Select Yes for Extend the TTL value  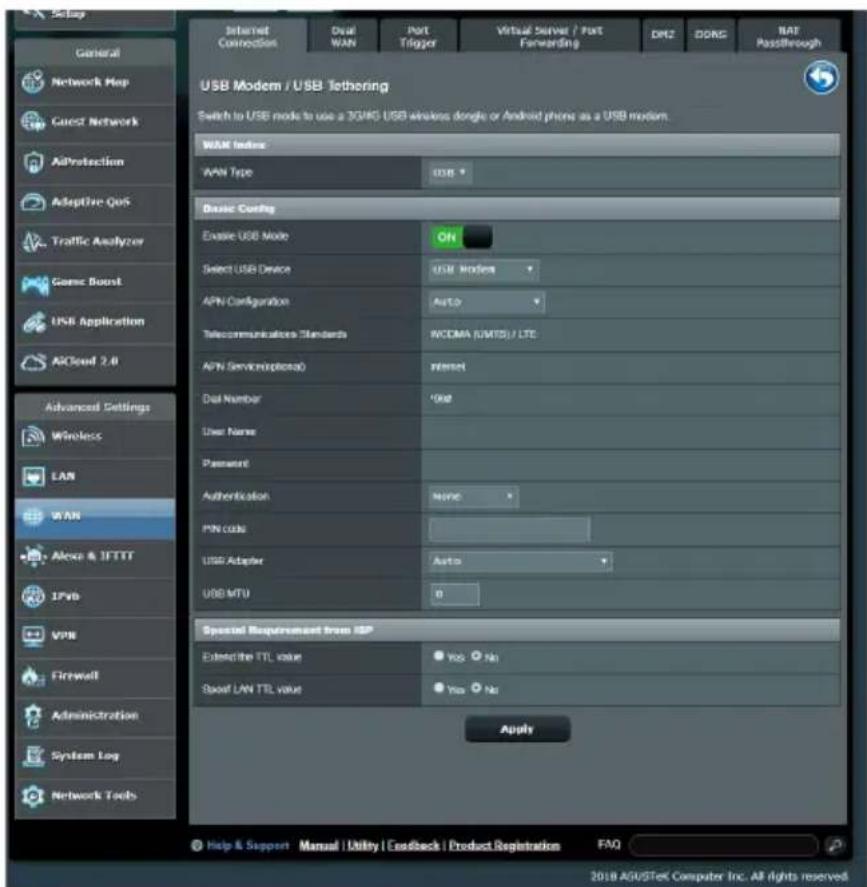tap(438, 656)
